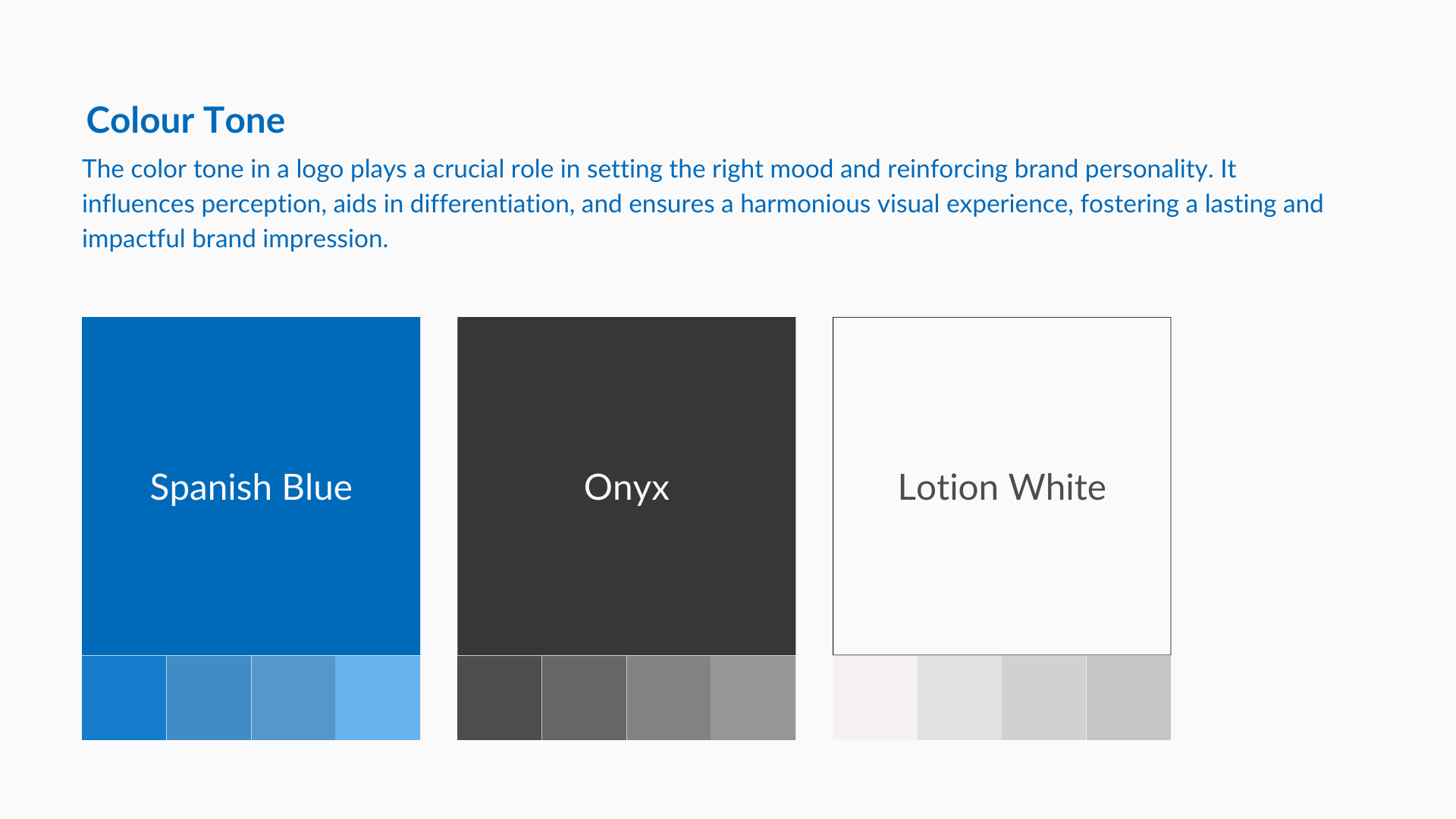Image resolution: width=1456 pixels, height=819 pixels.
Task: Select the Lotion White color box
Action: 1002,486
